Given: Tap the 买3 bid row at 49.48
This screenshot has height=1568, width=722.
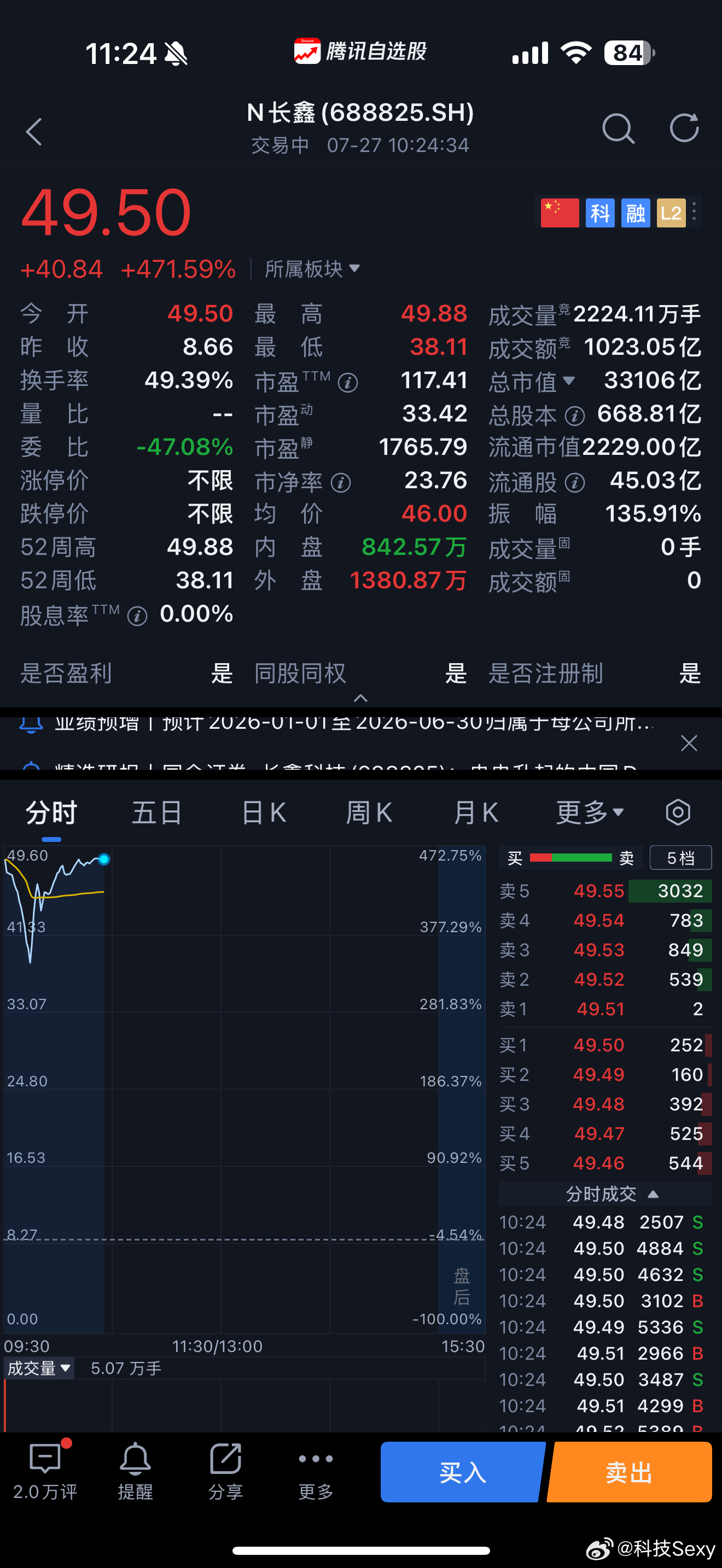Looking at the screenshot, I should point(604,1104).
